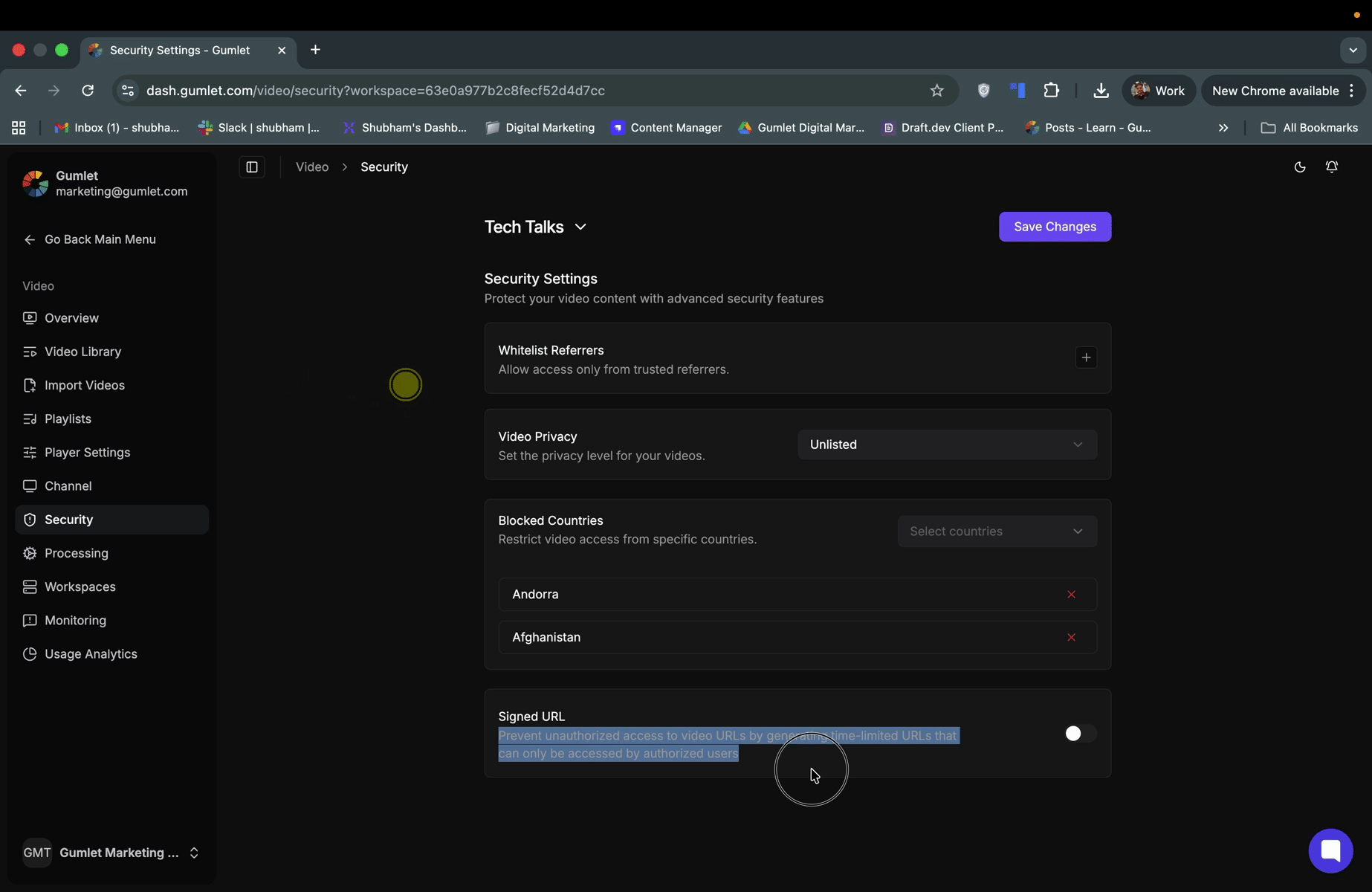The width and height of the screenshot is (1372, 892).
Task: Toggle the sidebar collapse icon
Action: click(252, 167)
